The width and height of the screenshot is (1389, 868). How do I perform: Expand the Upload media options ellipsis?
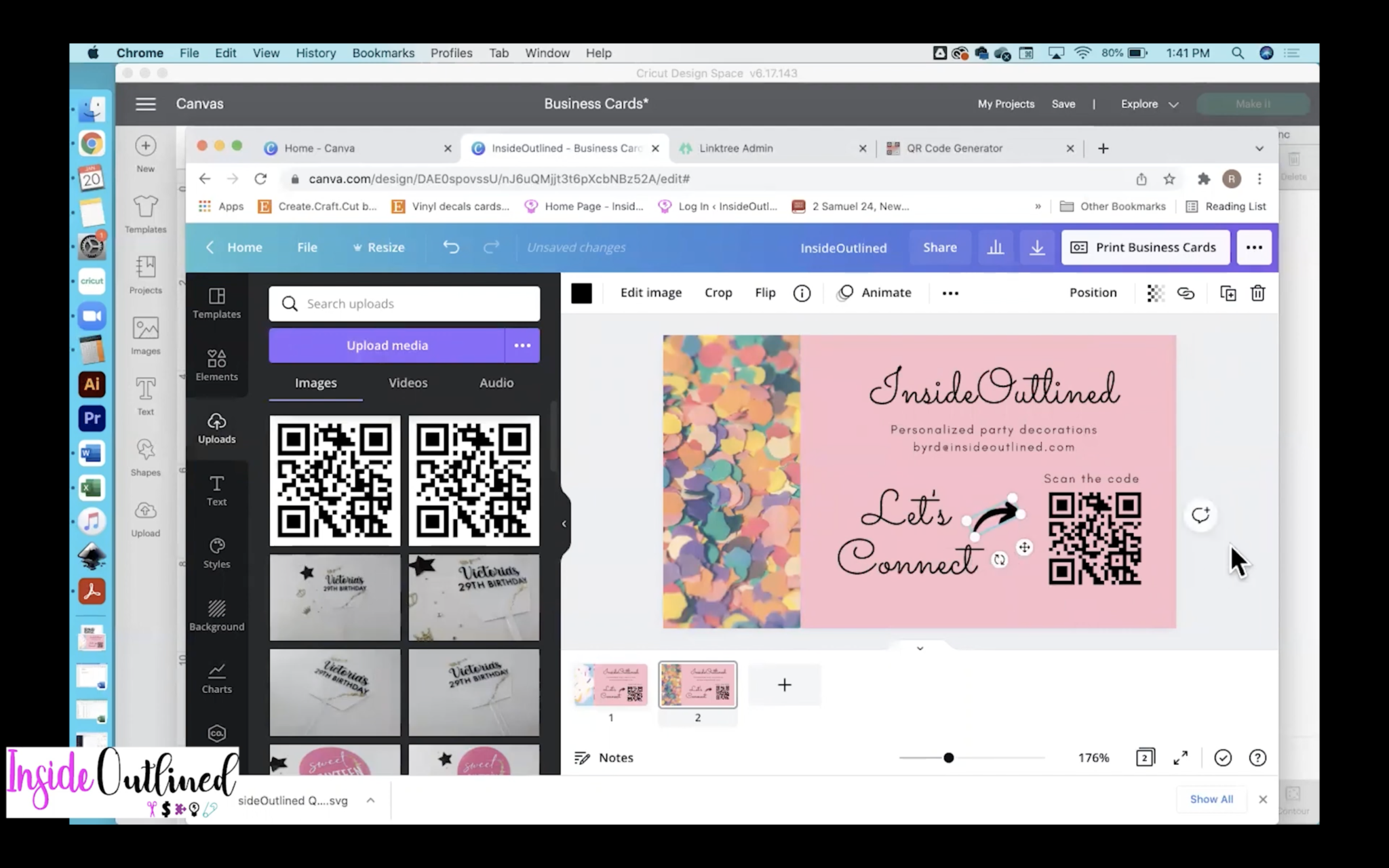(x=522, y=345)
